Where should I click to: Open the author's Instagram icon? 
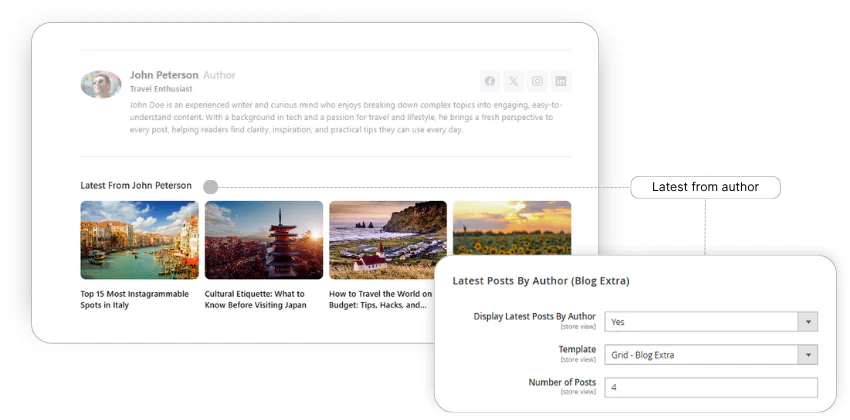pyautogui.click(x=537, y=81)
